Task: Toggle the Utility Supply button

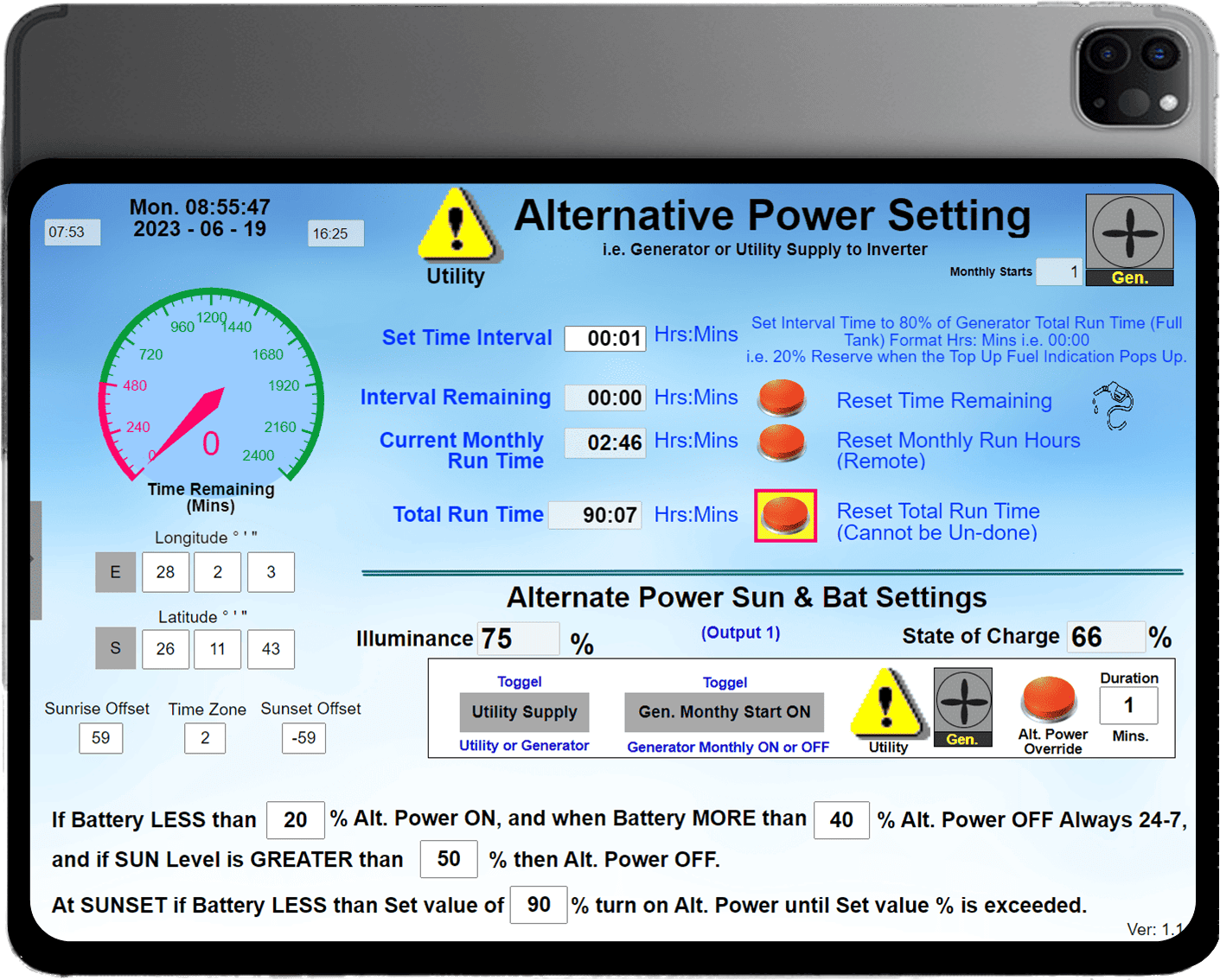Action: pyautogui.click(x=524, y=712)
